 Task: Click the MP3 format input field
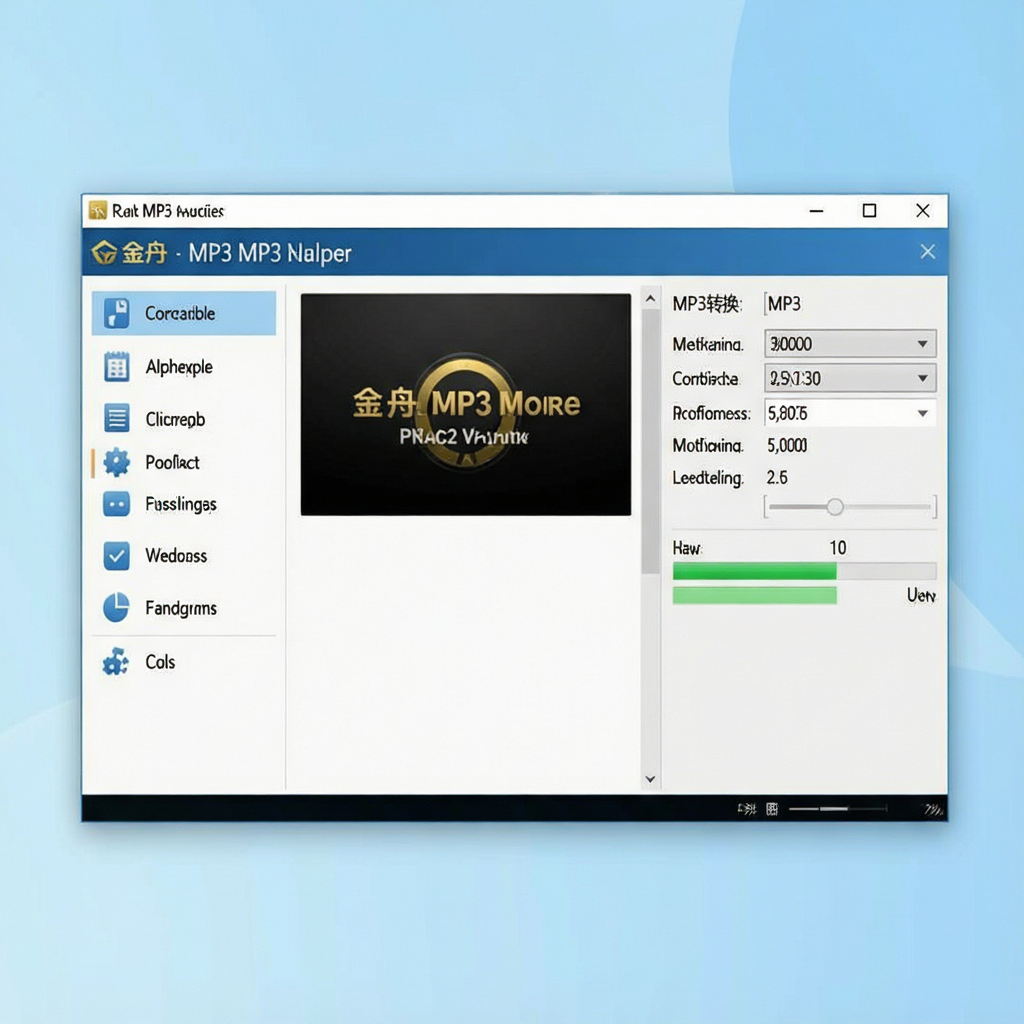(x=850, y=304)
